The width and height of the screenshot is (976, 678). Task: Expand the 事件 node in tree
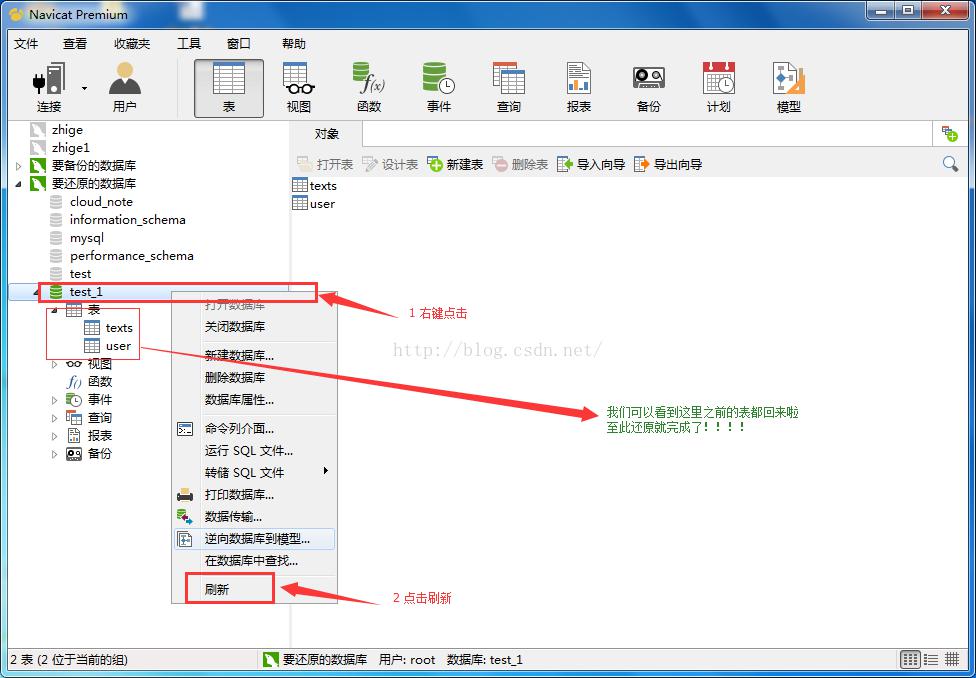point(55,400)
